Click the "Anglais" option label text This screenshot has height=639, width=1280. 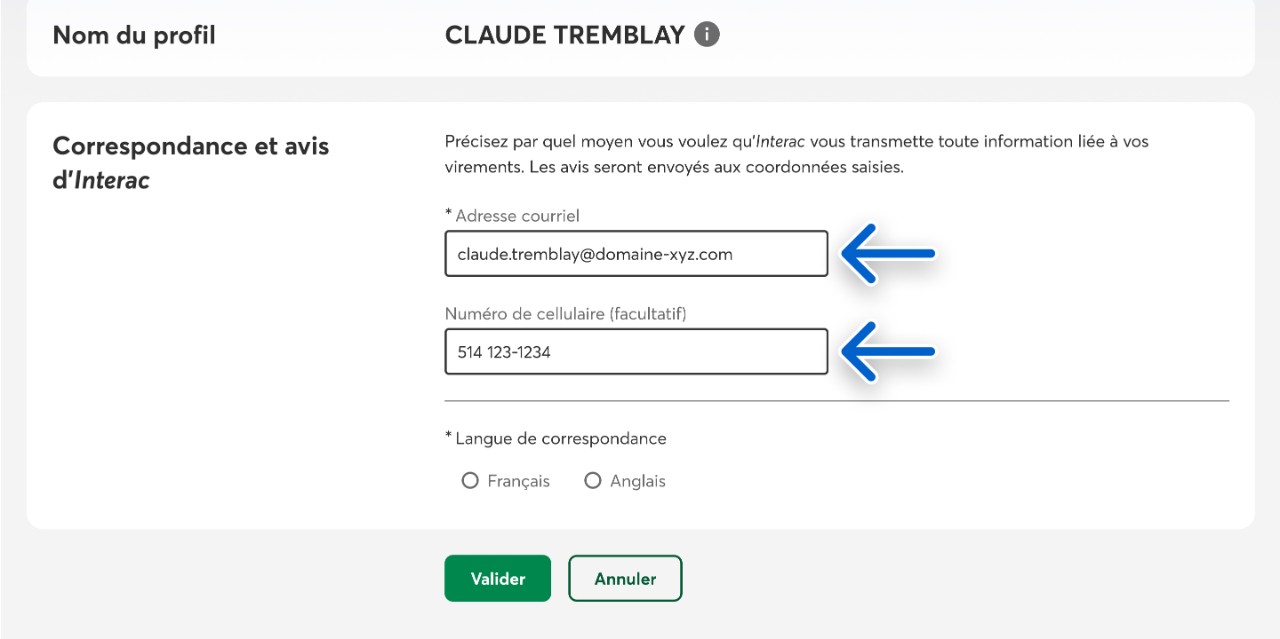pyautogui.click(x=638, y=481)
